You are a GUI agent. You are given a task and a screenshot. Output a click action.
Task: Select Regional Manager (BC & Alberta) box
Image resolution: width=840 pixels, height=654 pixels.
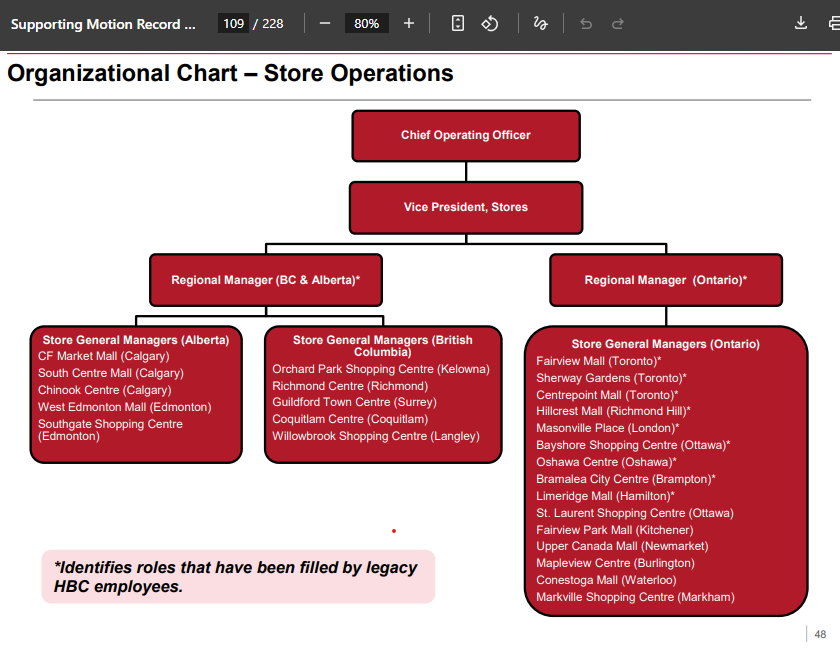[x=266, y=280]
